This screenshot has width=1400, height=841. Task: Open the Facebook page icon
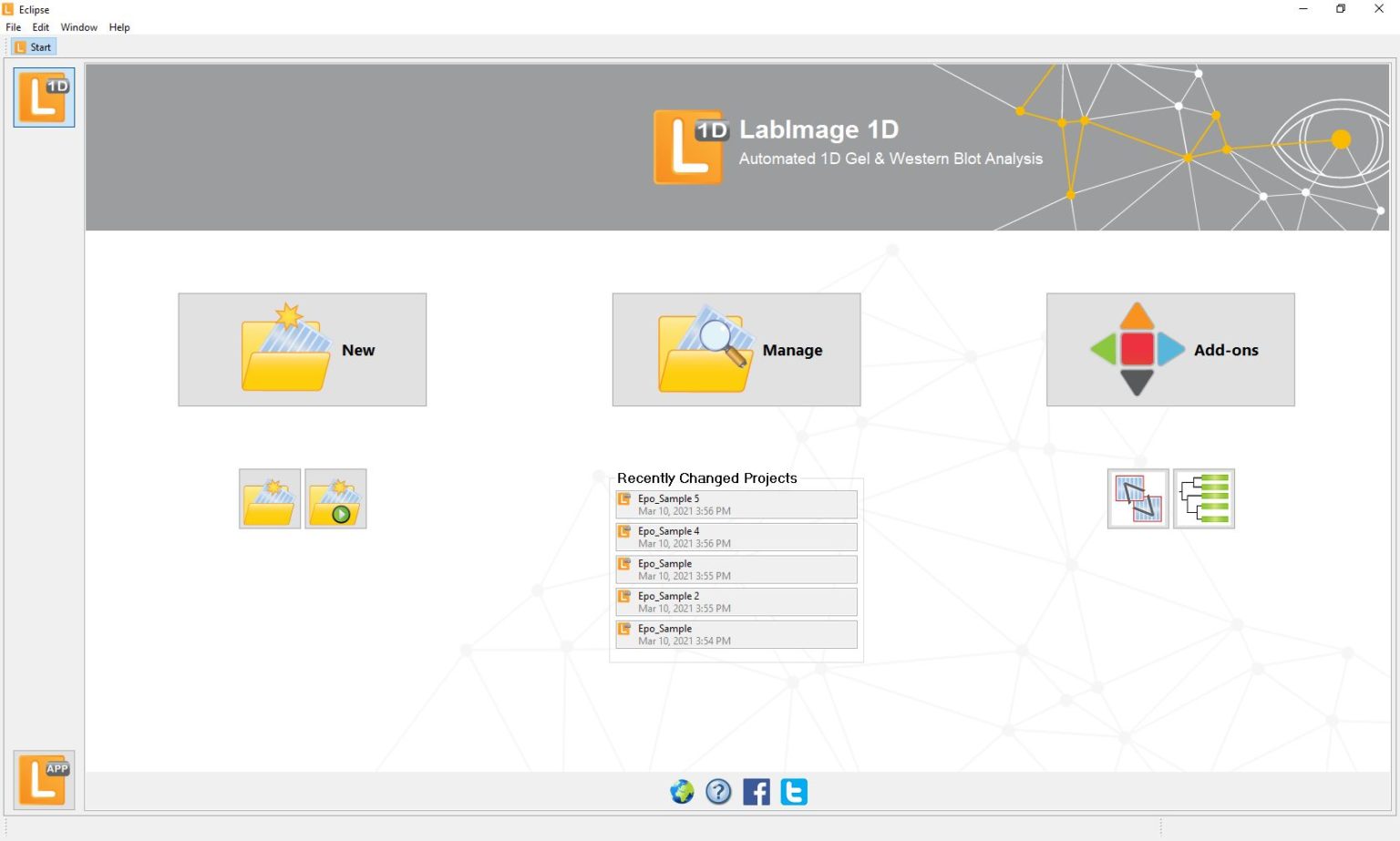pyautogui.click(x=756, y=792)
